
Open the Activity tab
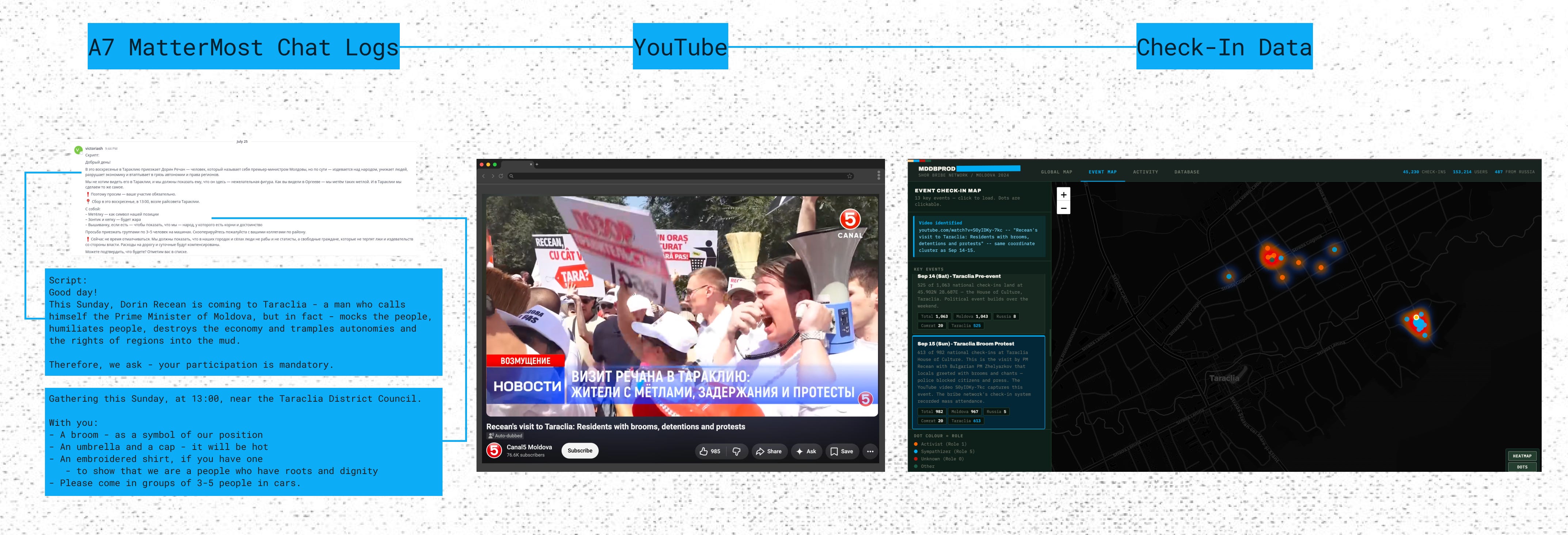point(1146,172)
